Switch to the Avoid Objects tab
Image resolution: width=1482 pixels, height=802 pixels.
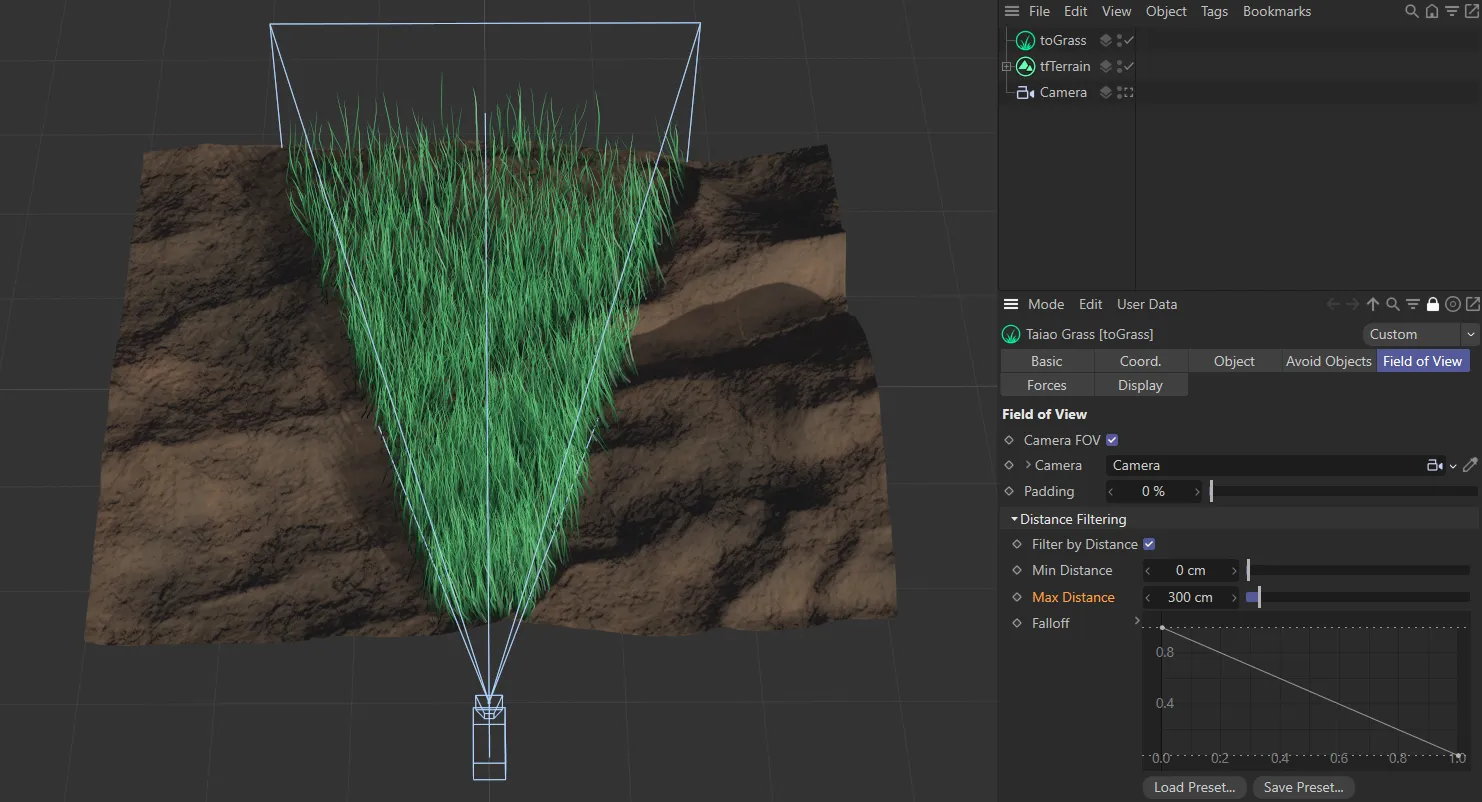(1328, 361)
